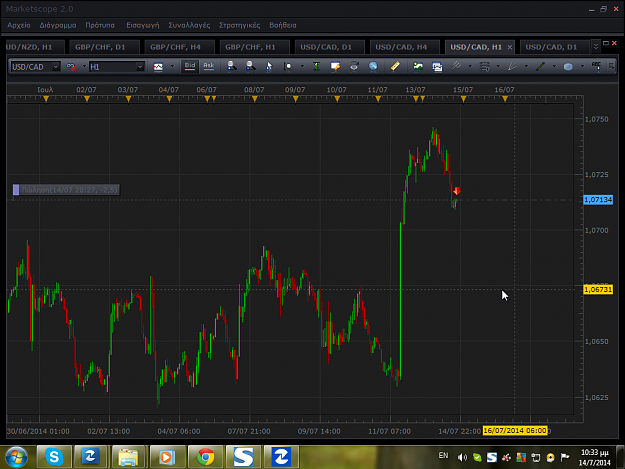
Task: Click the yellow marker under 15/07
Action: [463, 99]
